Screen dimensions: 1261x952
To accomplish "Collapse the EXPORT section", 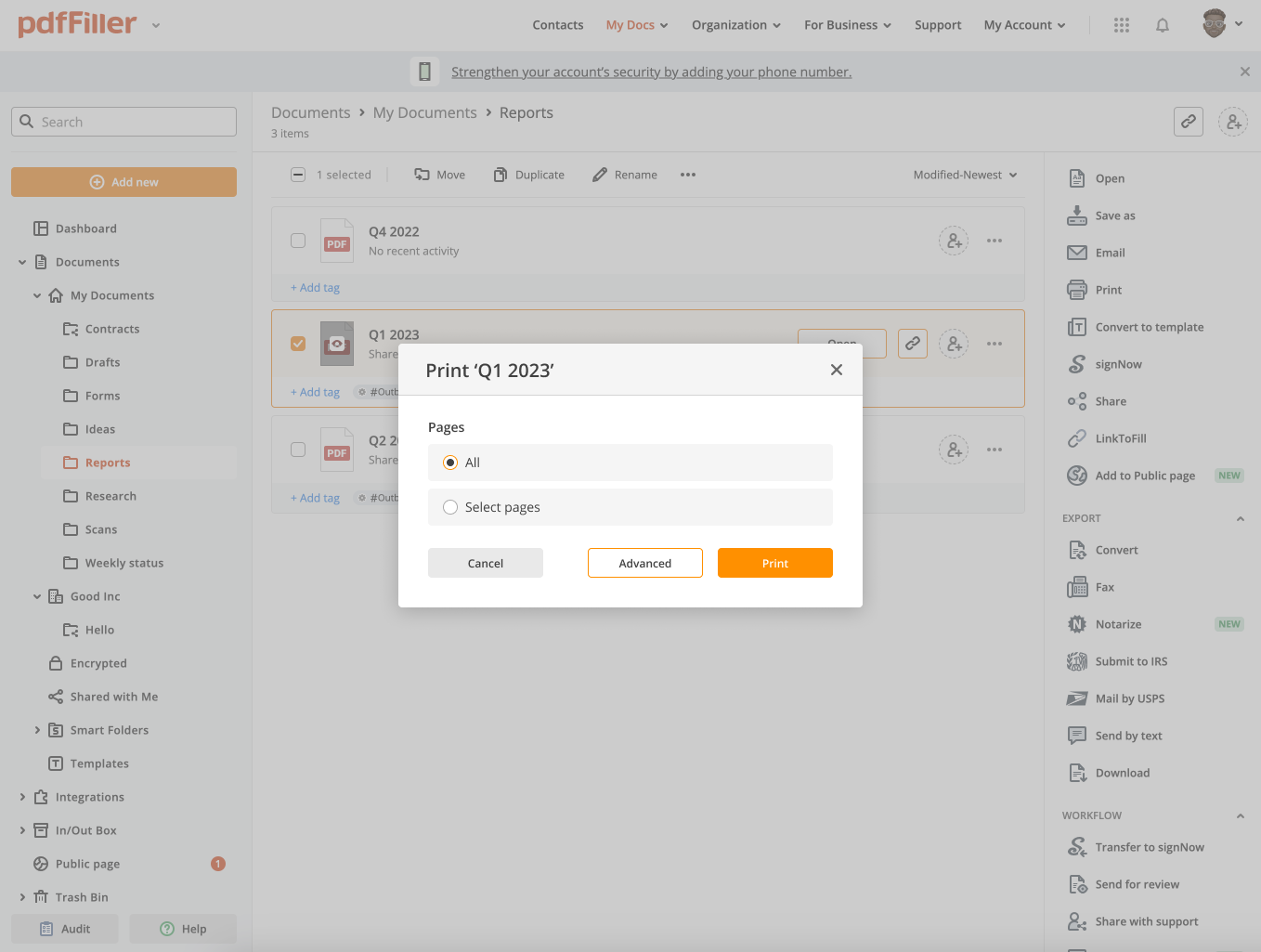I will pos(1240,518).
